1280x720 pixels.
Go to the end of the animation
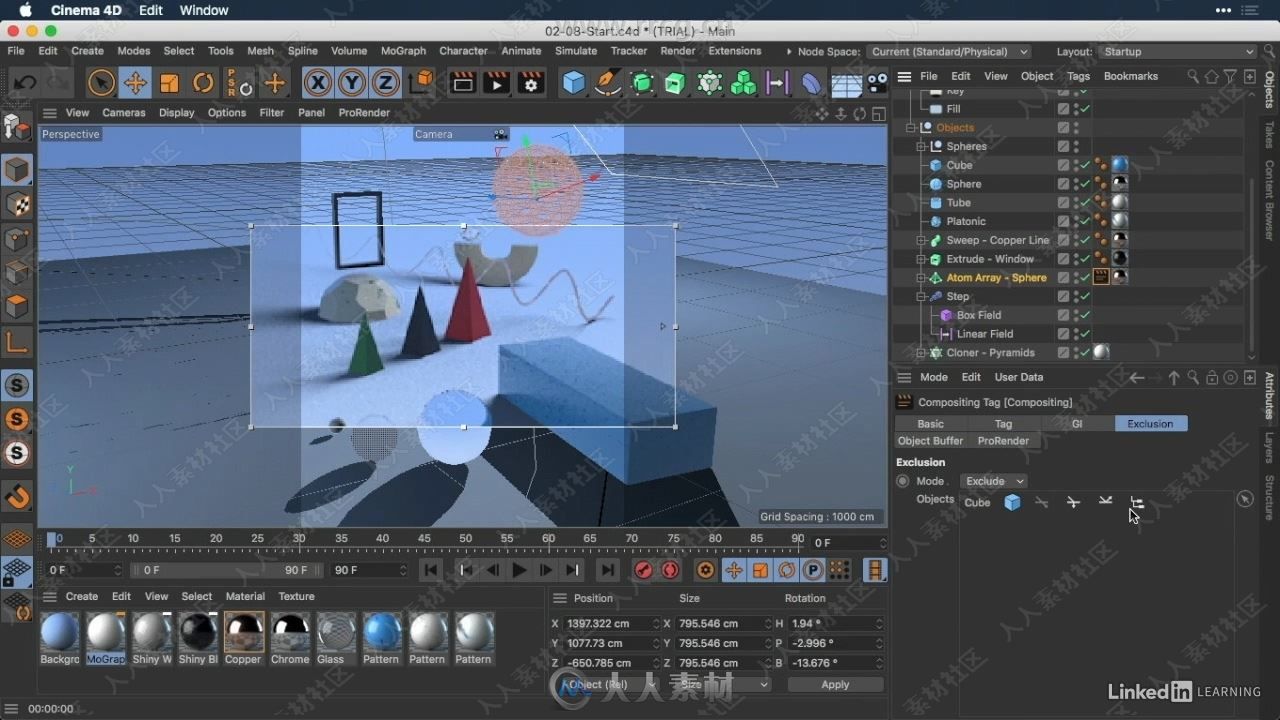tap(607, 570)
